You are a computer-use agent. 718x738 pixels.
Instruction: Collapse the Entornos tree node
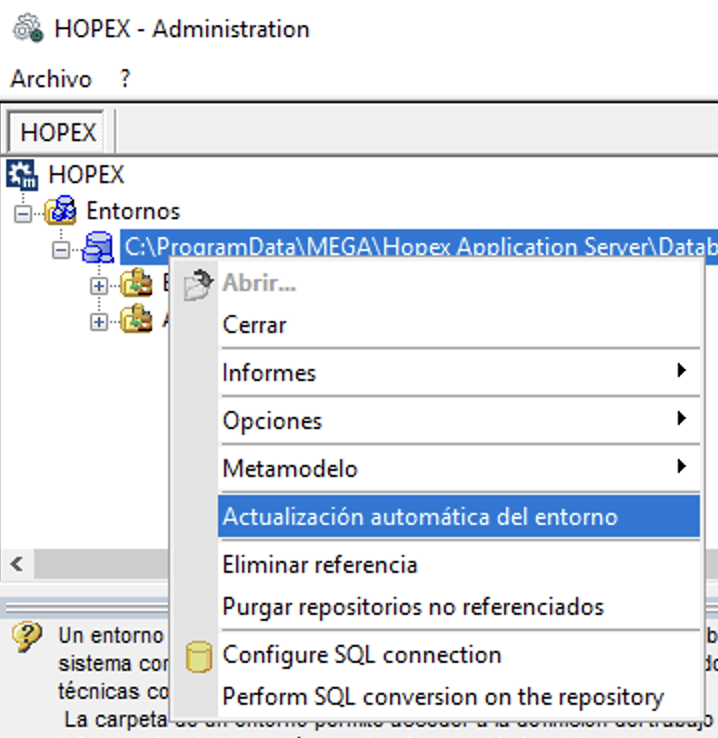[23, 214]
